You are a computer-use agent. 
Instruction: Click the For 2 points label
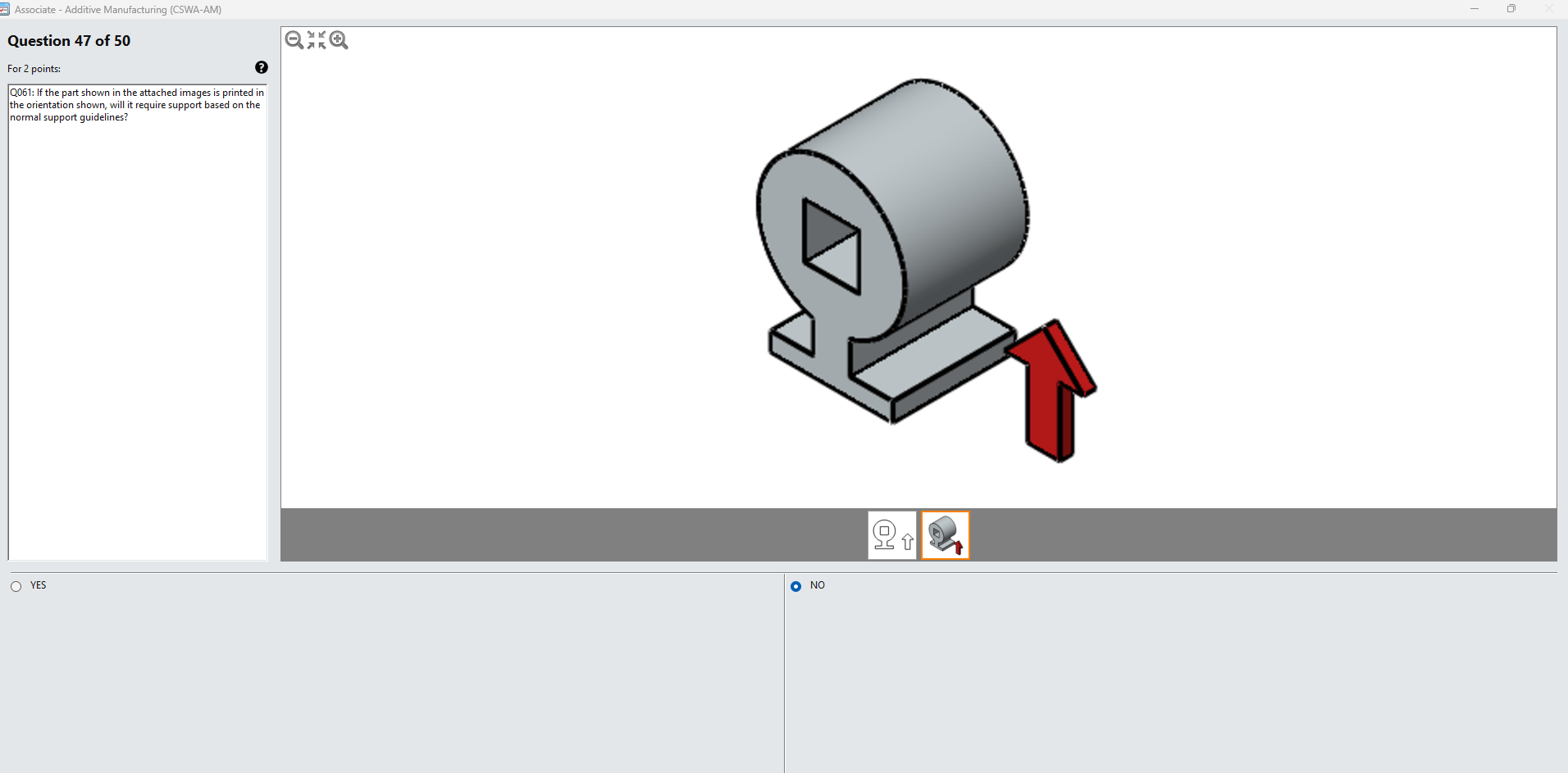(34, 68)
